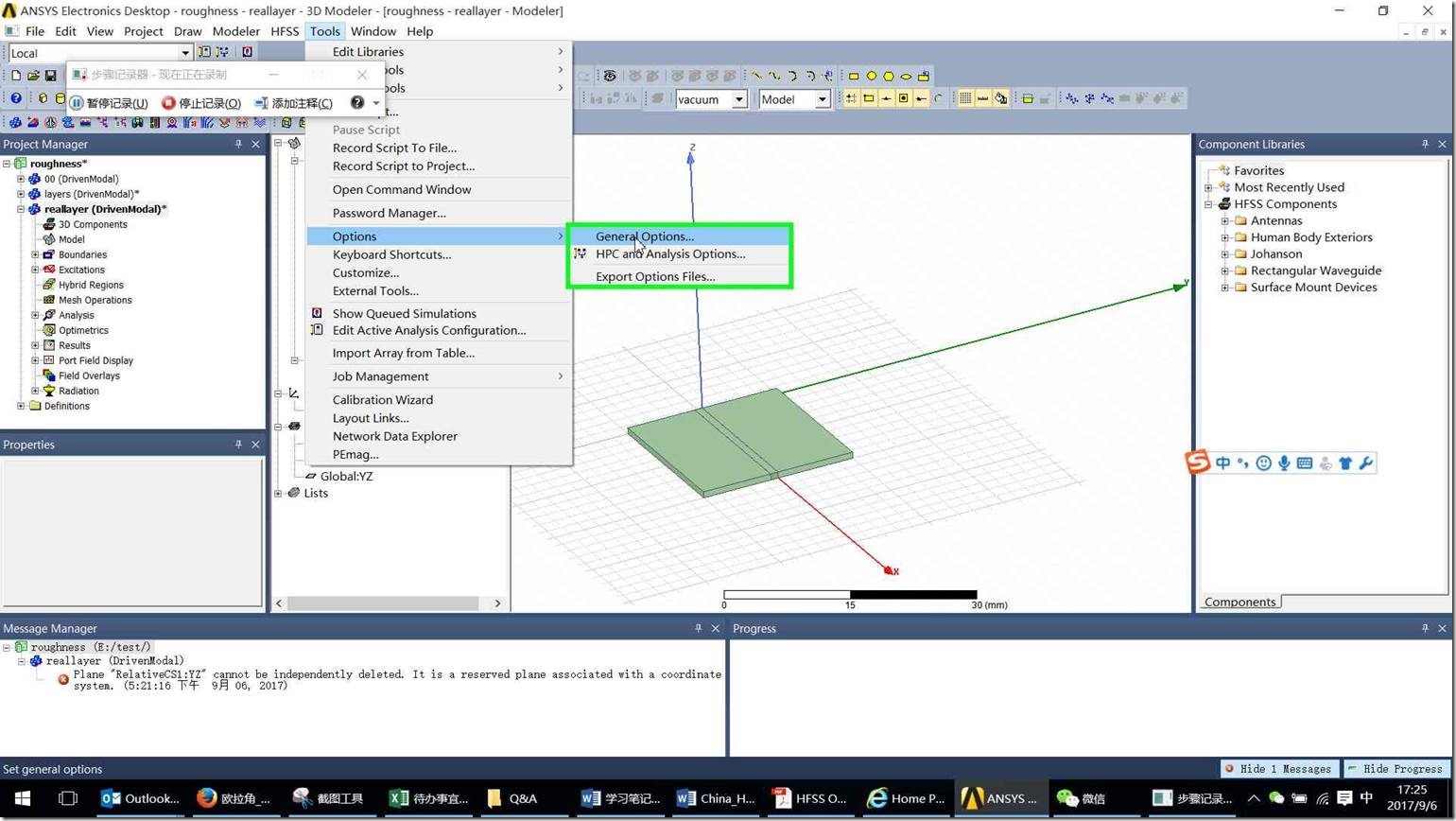Screen dimensions: 1456x821
Task: Expand the Antennas component folder
Action: (1225, 220)
